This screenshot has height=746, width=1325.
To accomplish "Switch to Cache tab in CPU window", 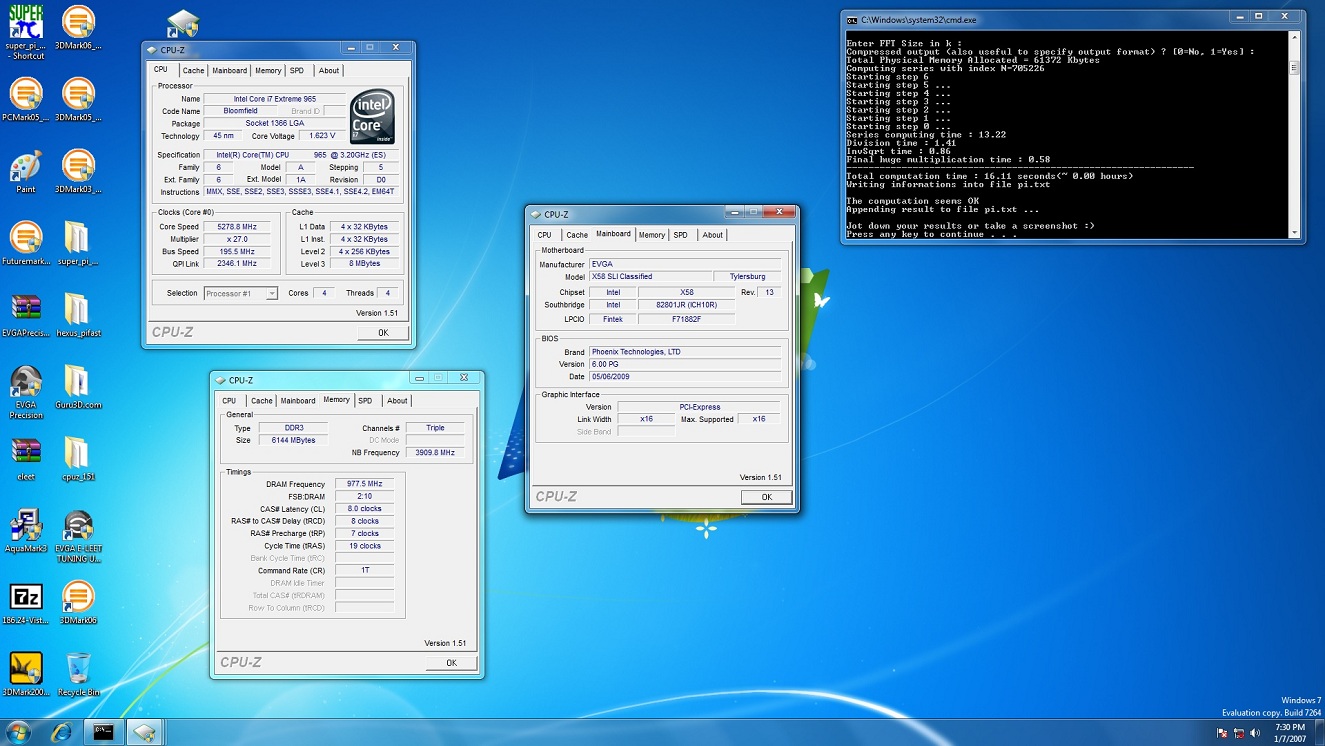I will coord(193,70).
